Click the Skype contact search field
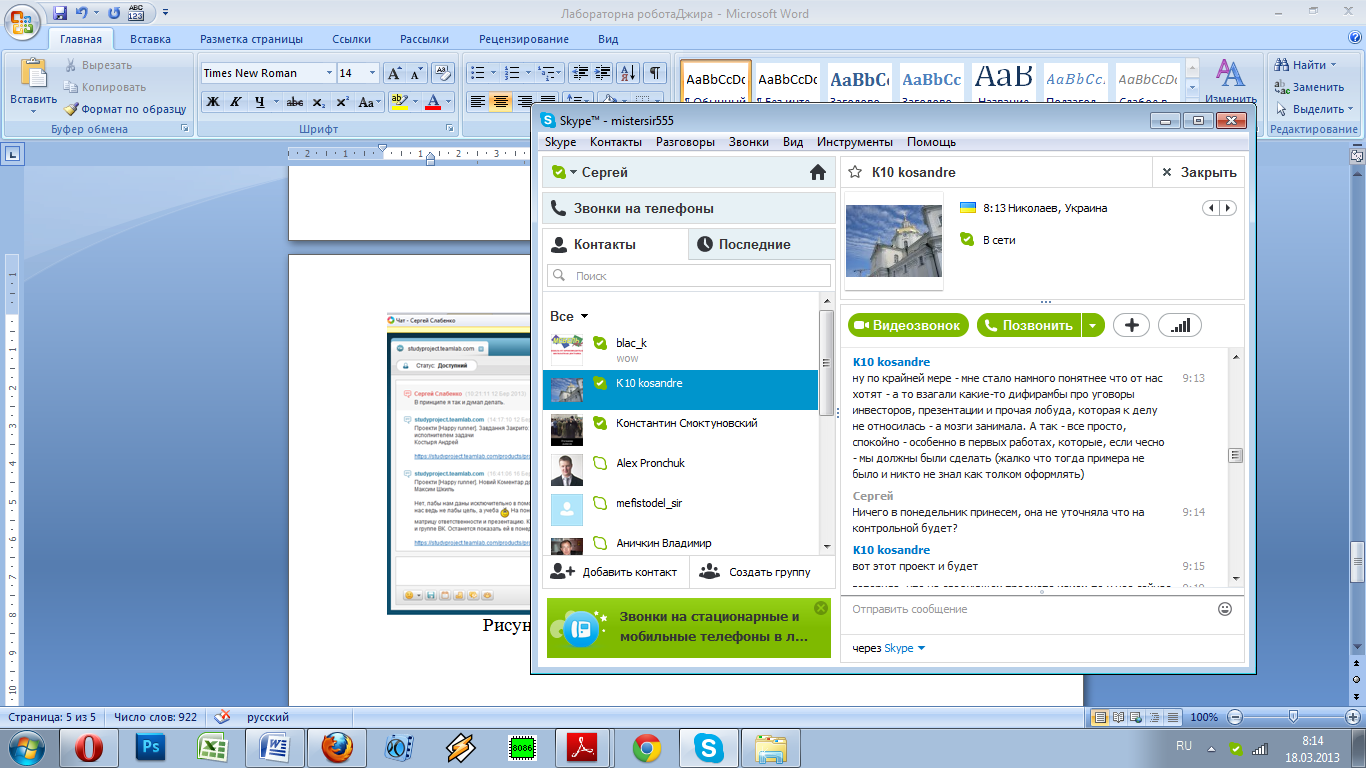Viewport: 1366px width, 768px height. 689,275
